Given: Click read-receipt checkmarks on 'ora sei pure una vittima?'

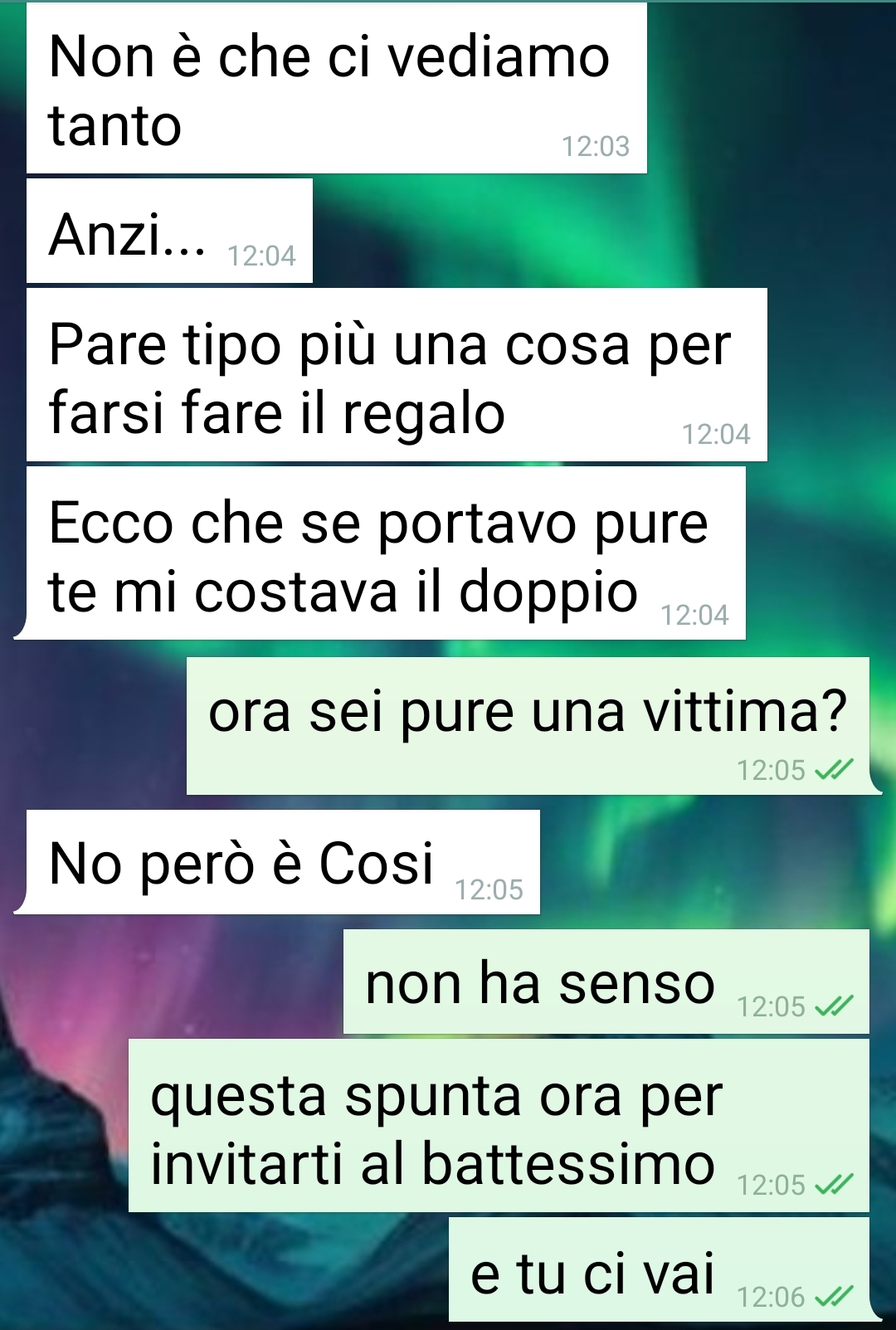Looking at the screenshot, I should [x=833, y=771].
